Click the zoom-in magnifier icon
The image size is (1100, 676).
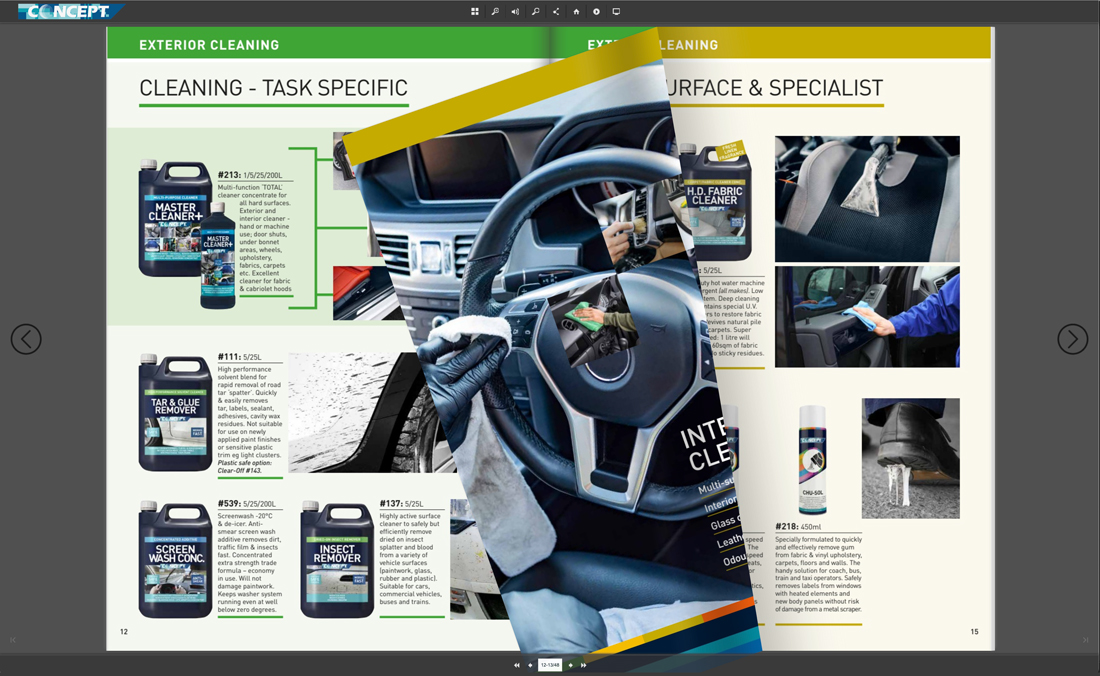495,11
